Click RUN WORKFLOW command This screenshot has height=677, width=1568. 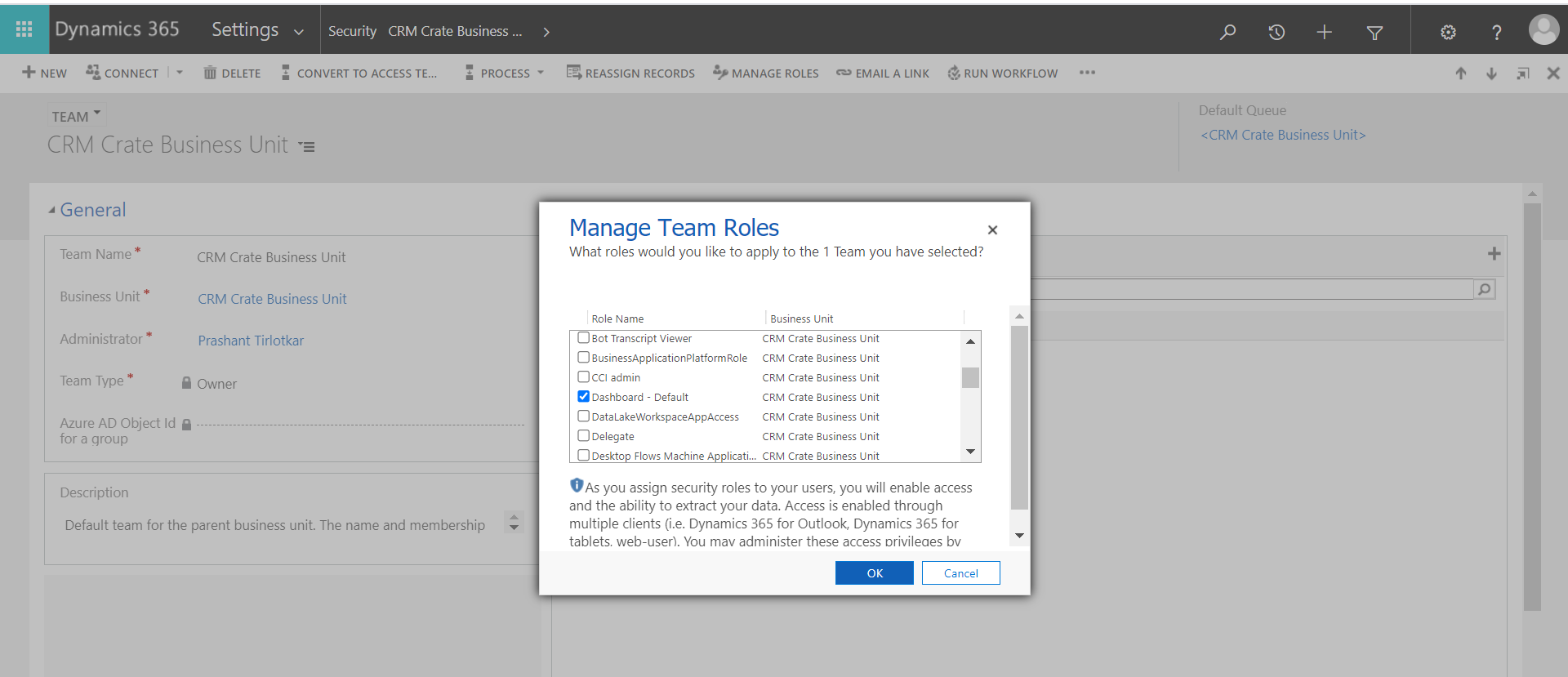tap(1002, 73)
